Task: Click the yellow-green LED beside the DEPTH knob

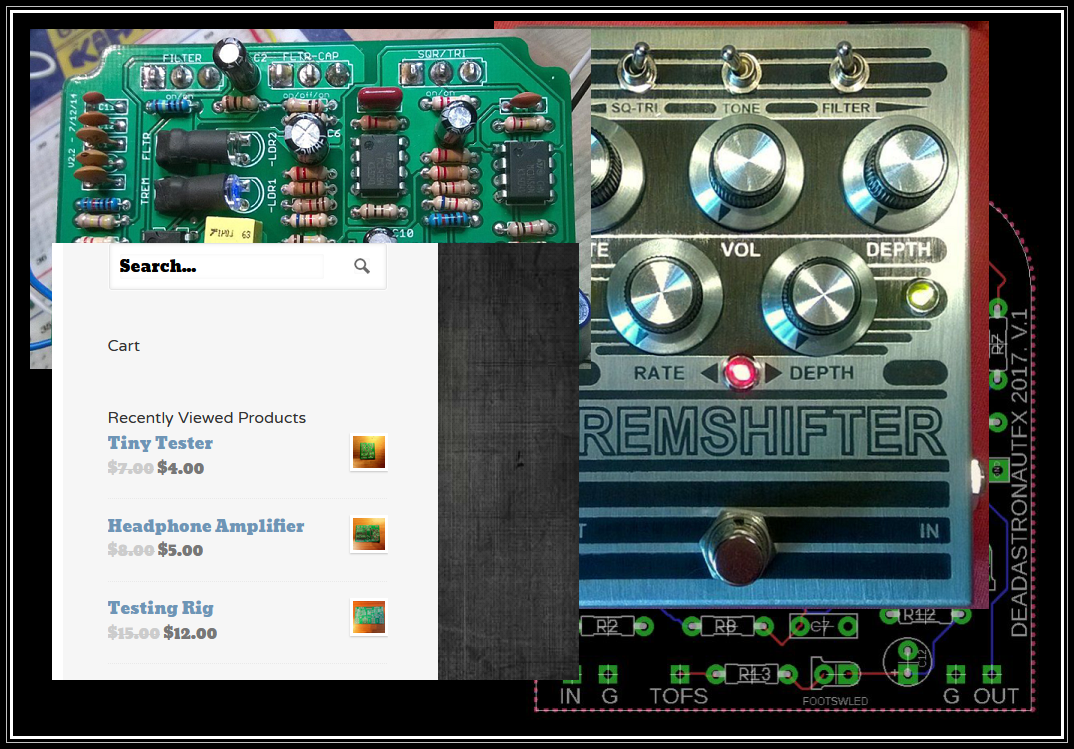Action: (920, 296)
